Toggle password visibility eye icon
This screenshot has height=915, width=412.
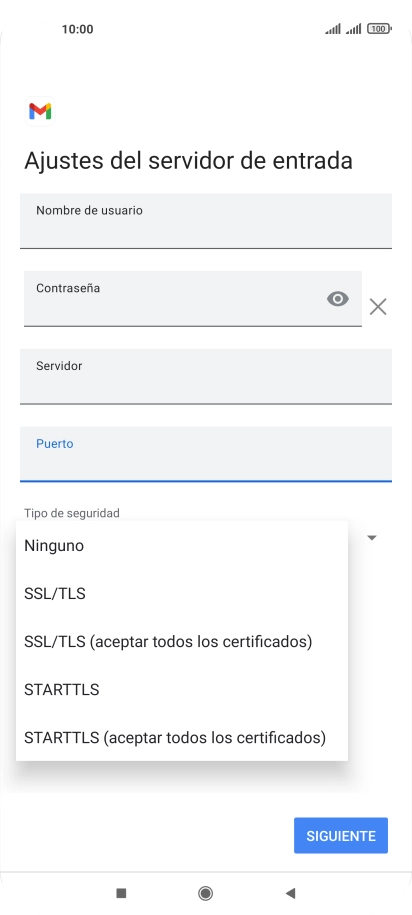(x=337, y=299)
